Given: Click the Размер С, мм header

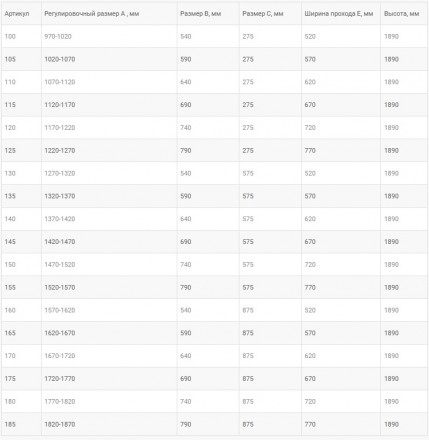Looking at the screenshot, I should (263, 14).
